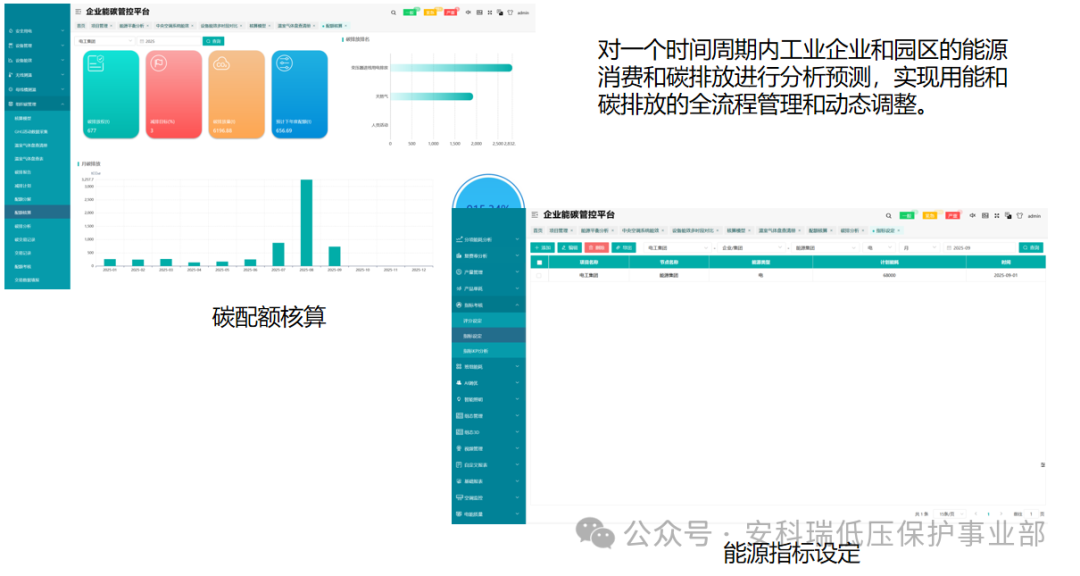
Task: Click the shirt theme icon in the carbon quota screenshot
Action: tap(510, 12)
